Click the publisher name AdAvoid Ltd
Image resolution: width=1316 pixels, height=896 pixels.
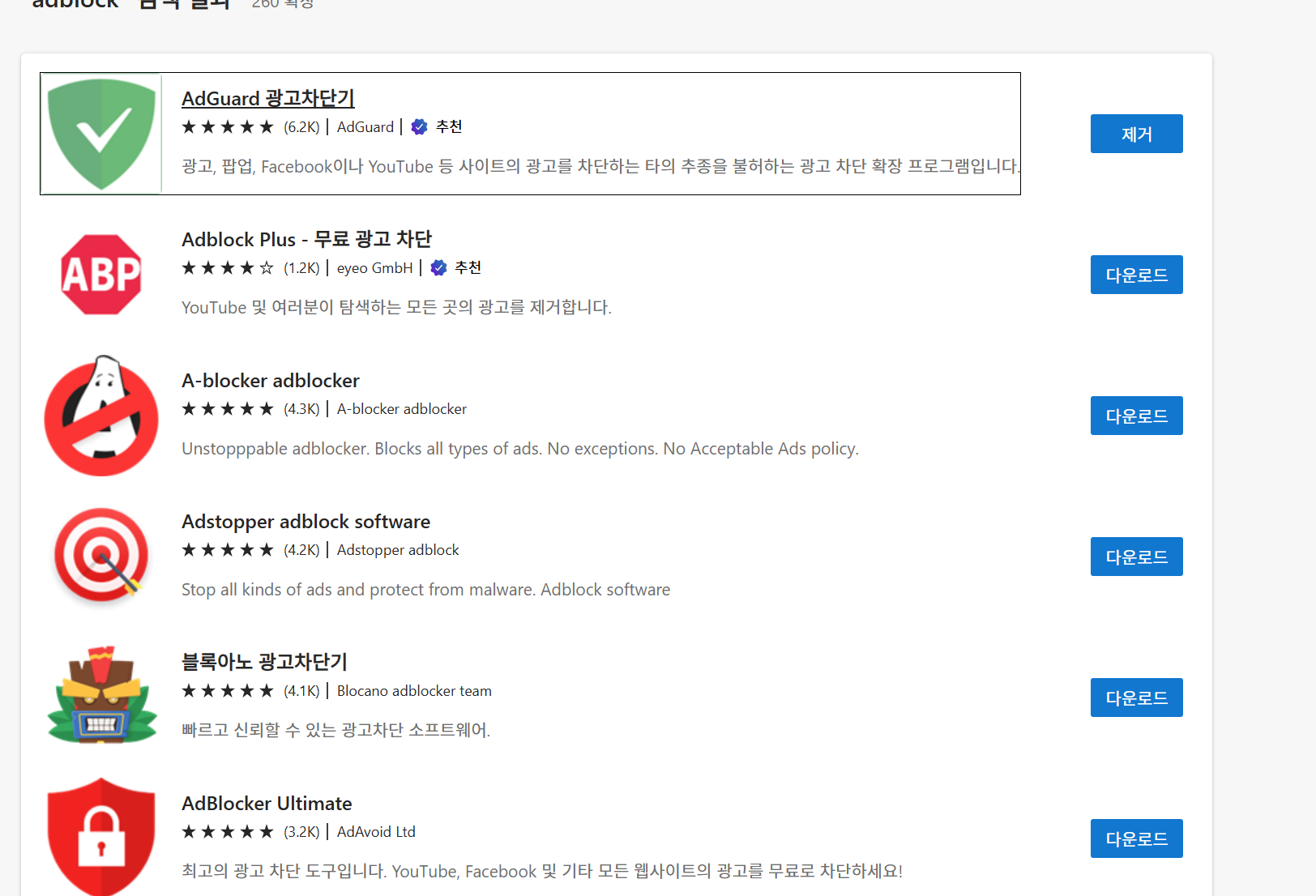click(376, 832)
